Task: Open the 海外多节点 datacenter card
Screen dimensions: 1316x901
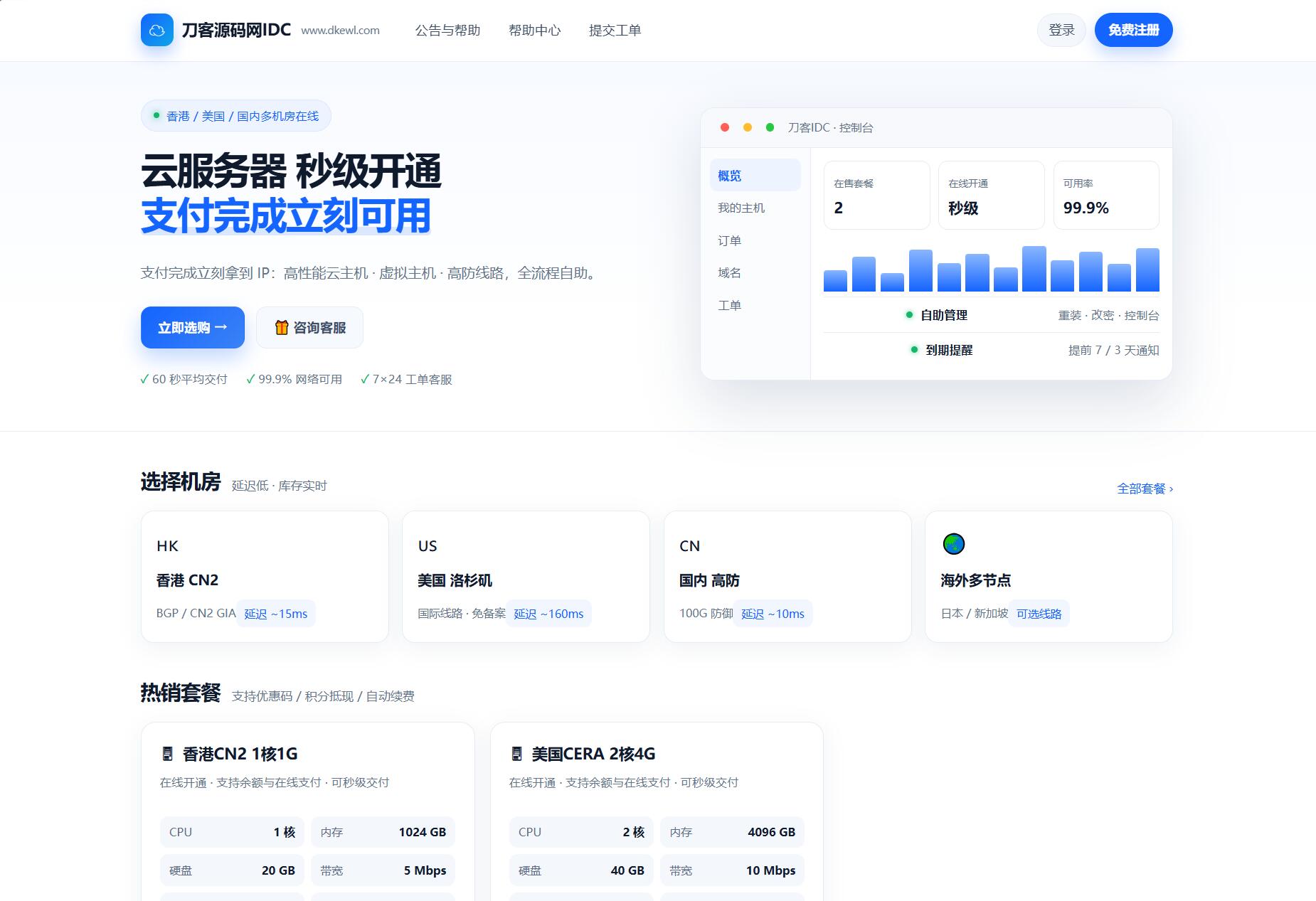Action: [1049, 577]
